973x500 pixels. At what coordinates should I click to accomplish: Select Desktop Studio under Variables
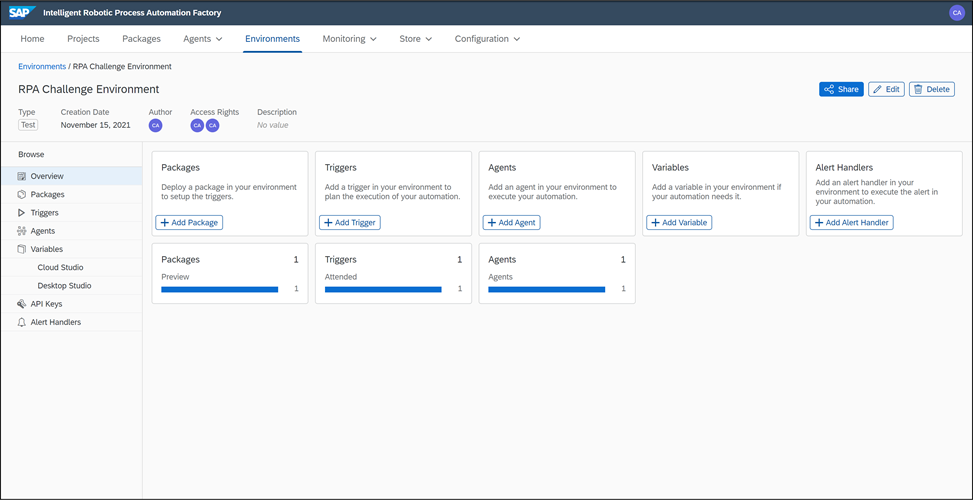coord(71,286)
